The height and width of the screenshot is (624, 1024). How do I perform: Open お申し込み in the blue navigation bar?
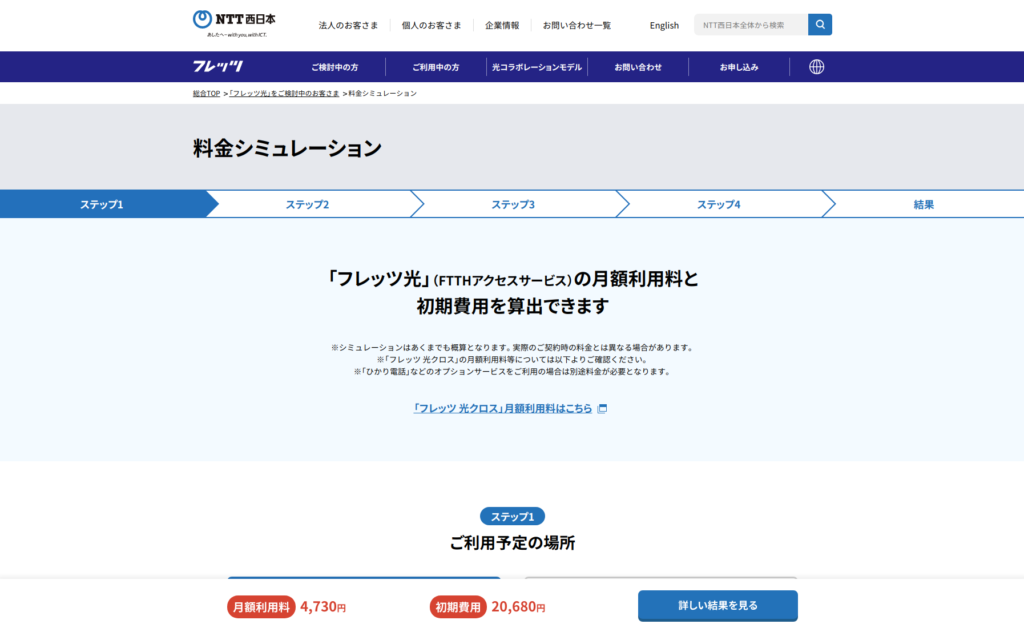[739, 67]
